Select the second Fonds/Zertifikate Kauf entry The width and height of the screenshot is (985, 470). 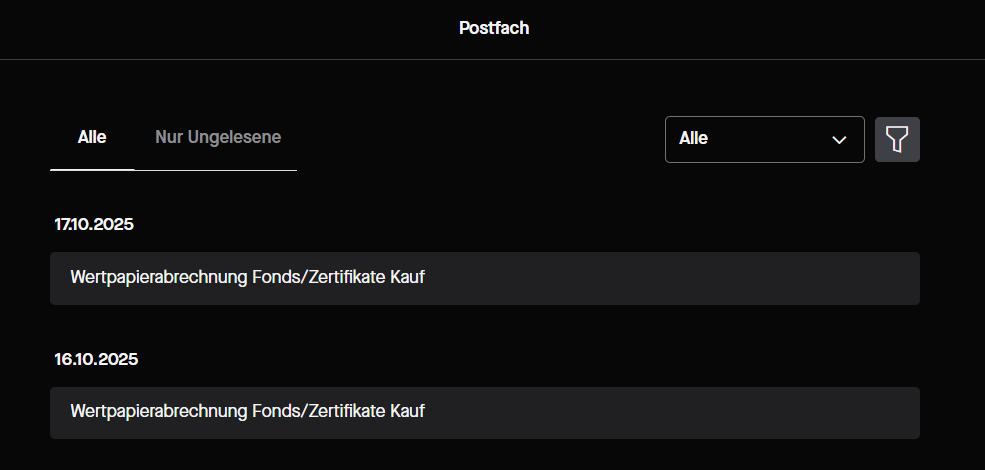pos(248,411)
